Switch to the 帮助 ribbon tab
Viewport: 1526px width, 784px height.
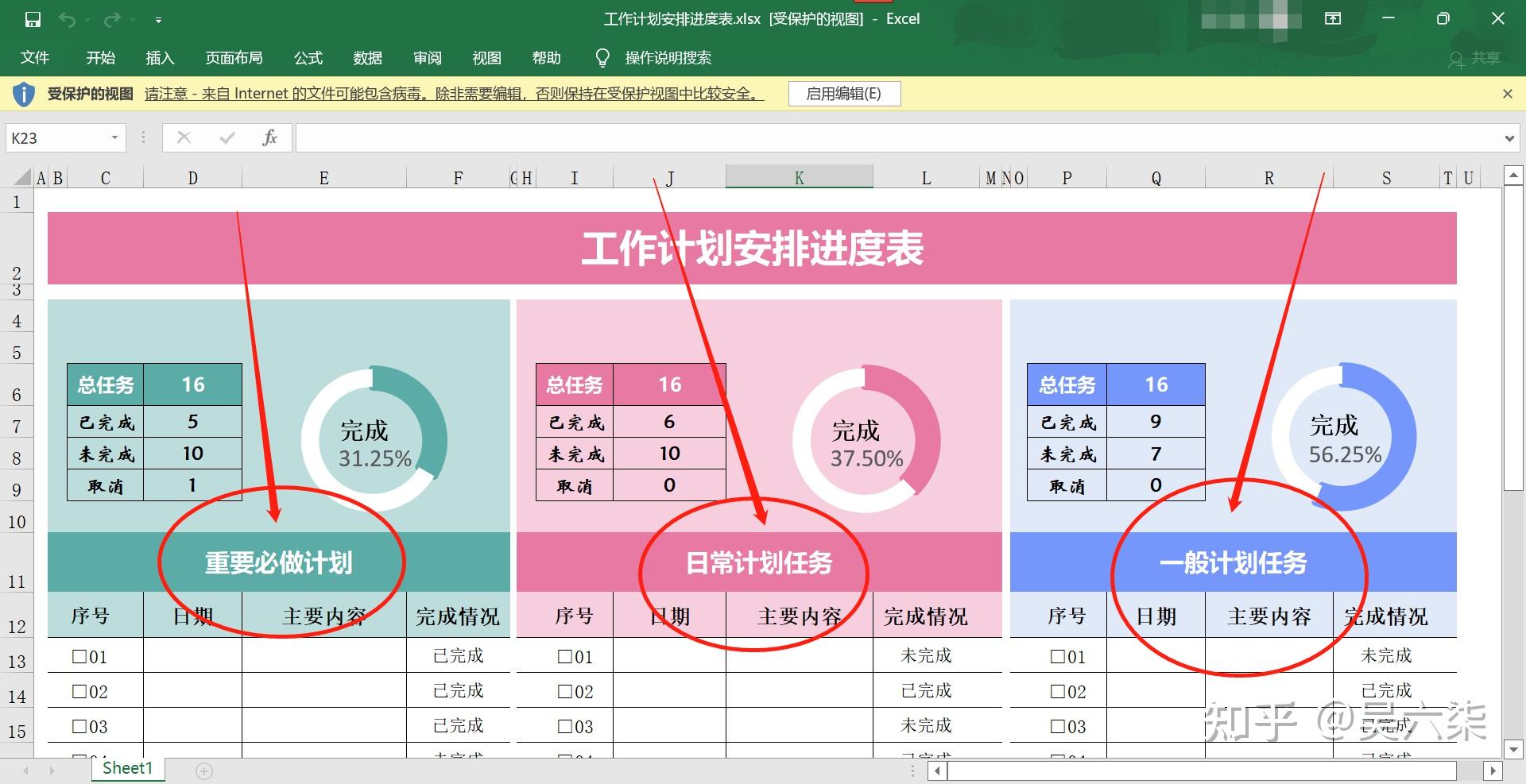coord(547,58)
